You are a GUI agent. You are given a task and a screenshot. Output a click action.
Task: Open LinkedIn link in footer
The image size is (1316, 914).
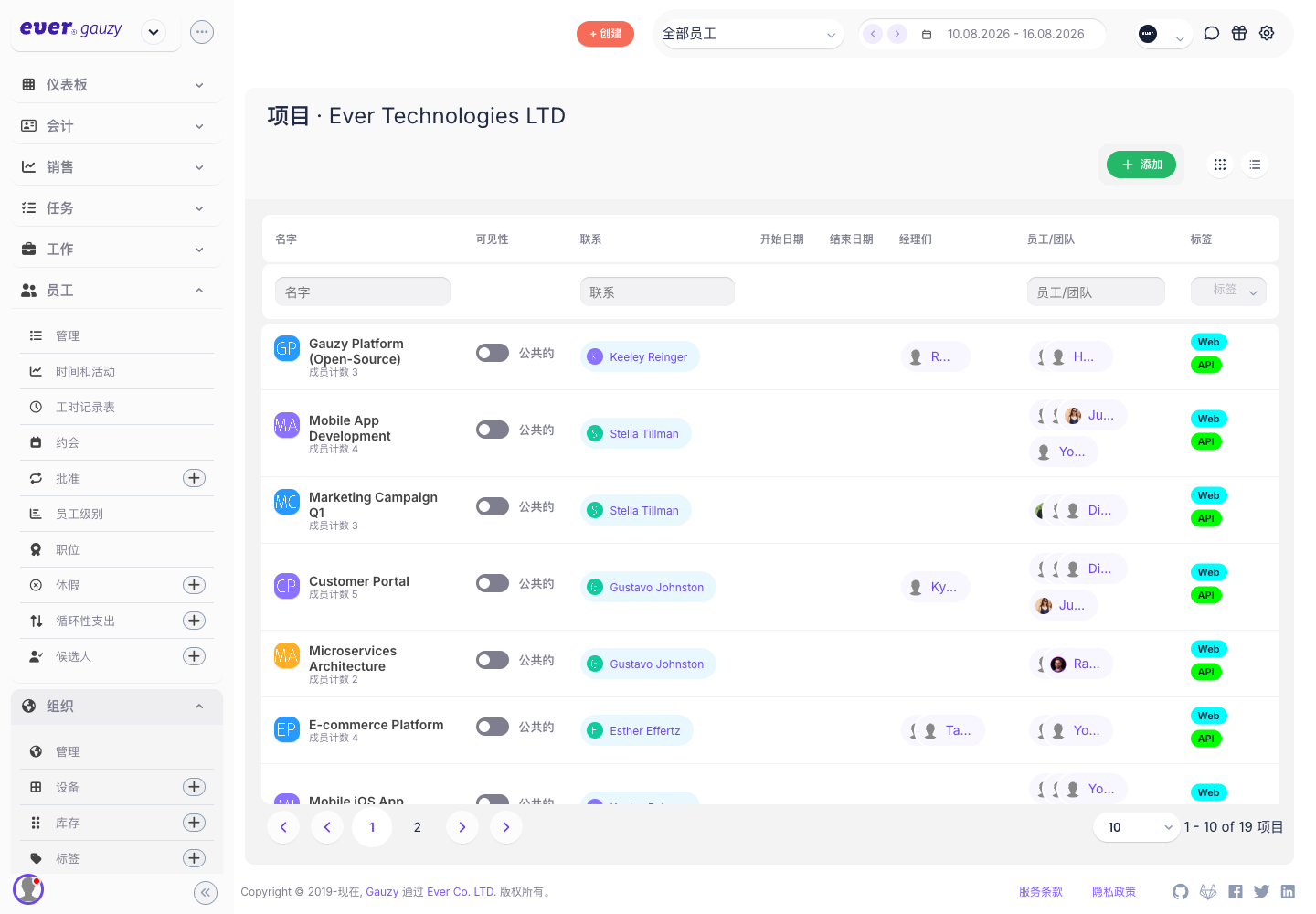(1288, 892)
